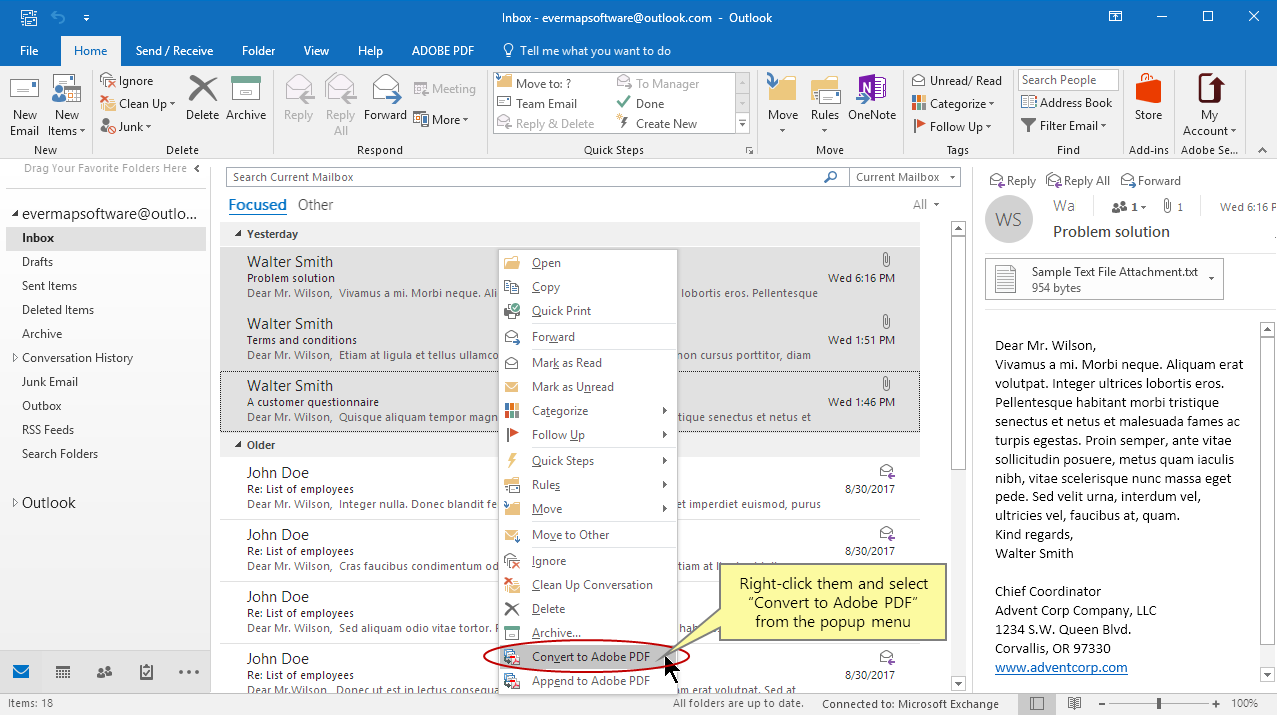Click the Search People field
The image size is (1280, 720).
click(1067, 80)
